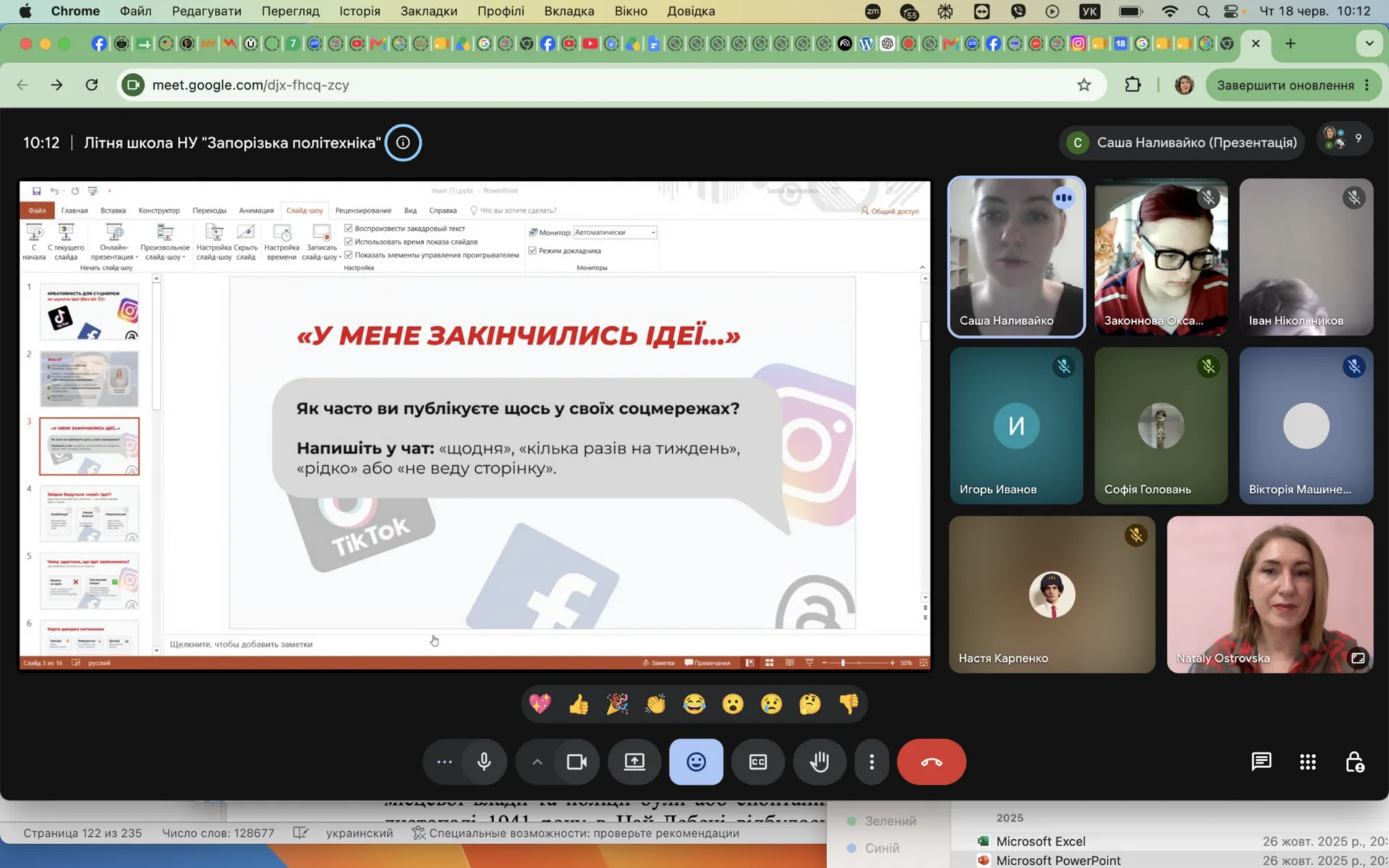This screenshot has height=868, width=1389.
Task: Toggle the emoji reactions bar
Action: [x=696, y=762]
